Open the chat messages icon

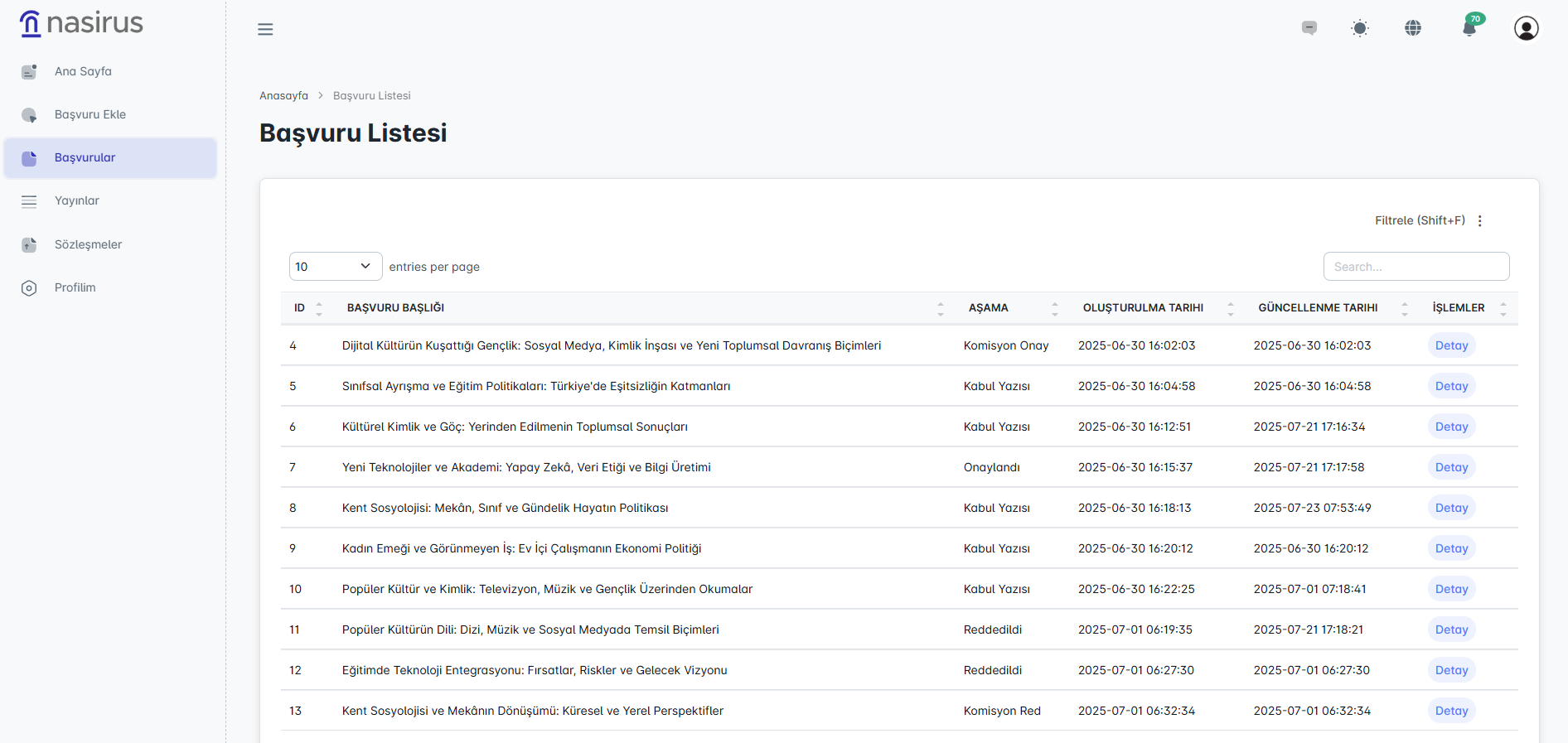(x=1309, y=28)
